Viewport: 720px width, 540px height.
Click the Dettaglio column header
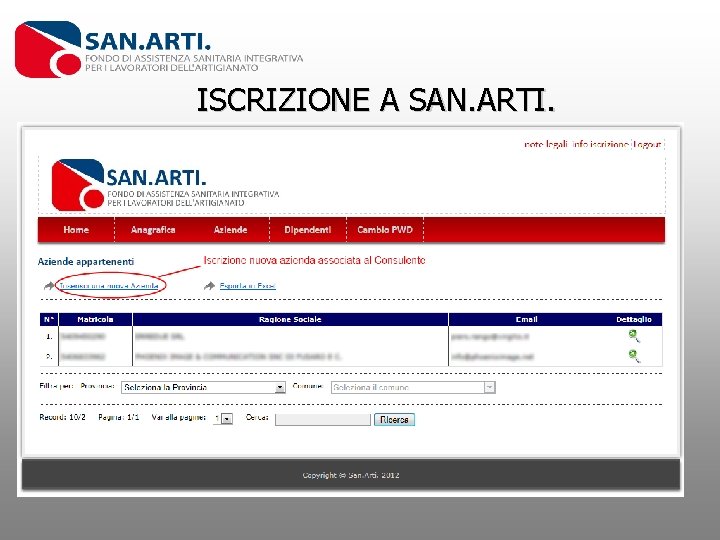click(634, 319)
